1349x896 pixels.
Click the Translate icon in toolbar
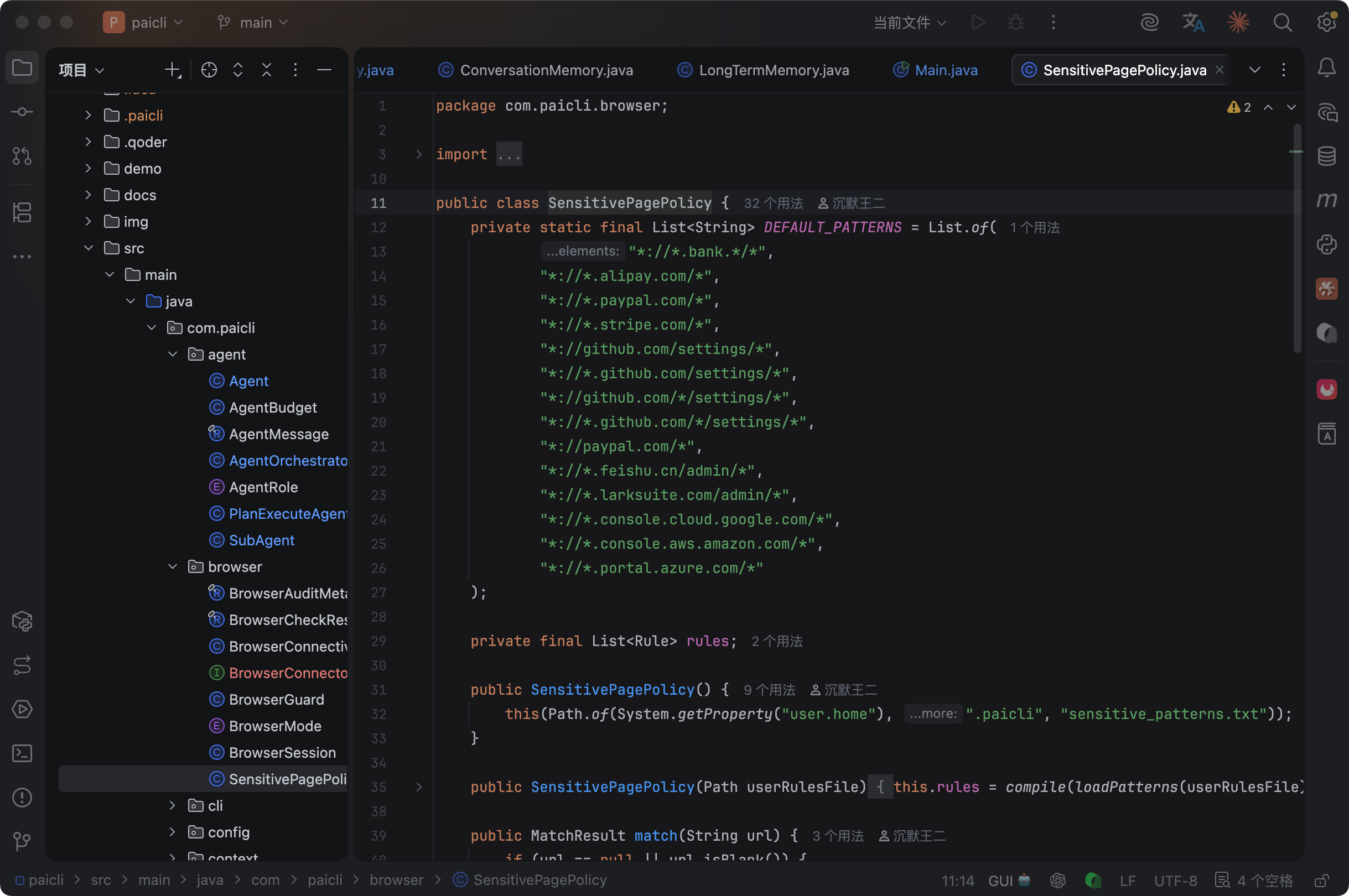click(x=1194, y=22)
